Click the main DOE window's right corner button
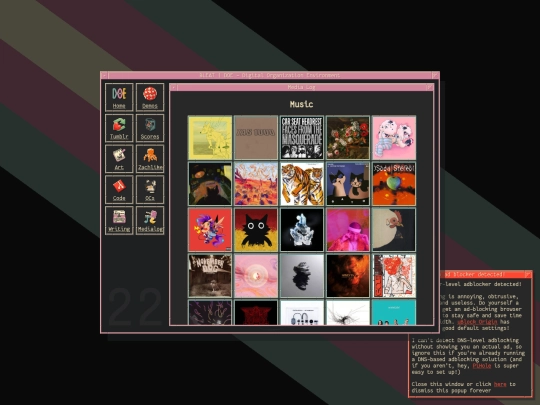 (x=435, y=75)
